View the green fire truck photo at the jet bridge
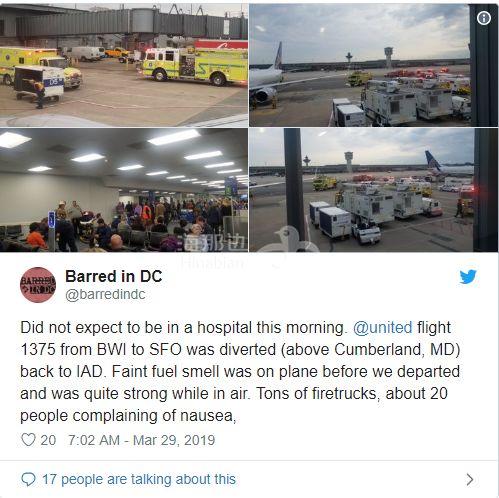 pyautogui.click(x=124, y=65)
